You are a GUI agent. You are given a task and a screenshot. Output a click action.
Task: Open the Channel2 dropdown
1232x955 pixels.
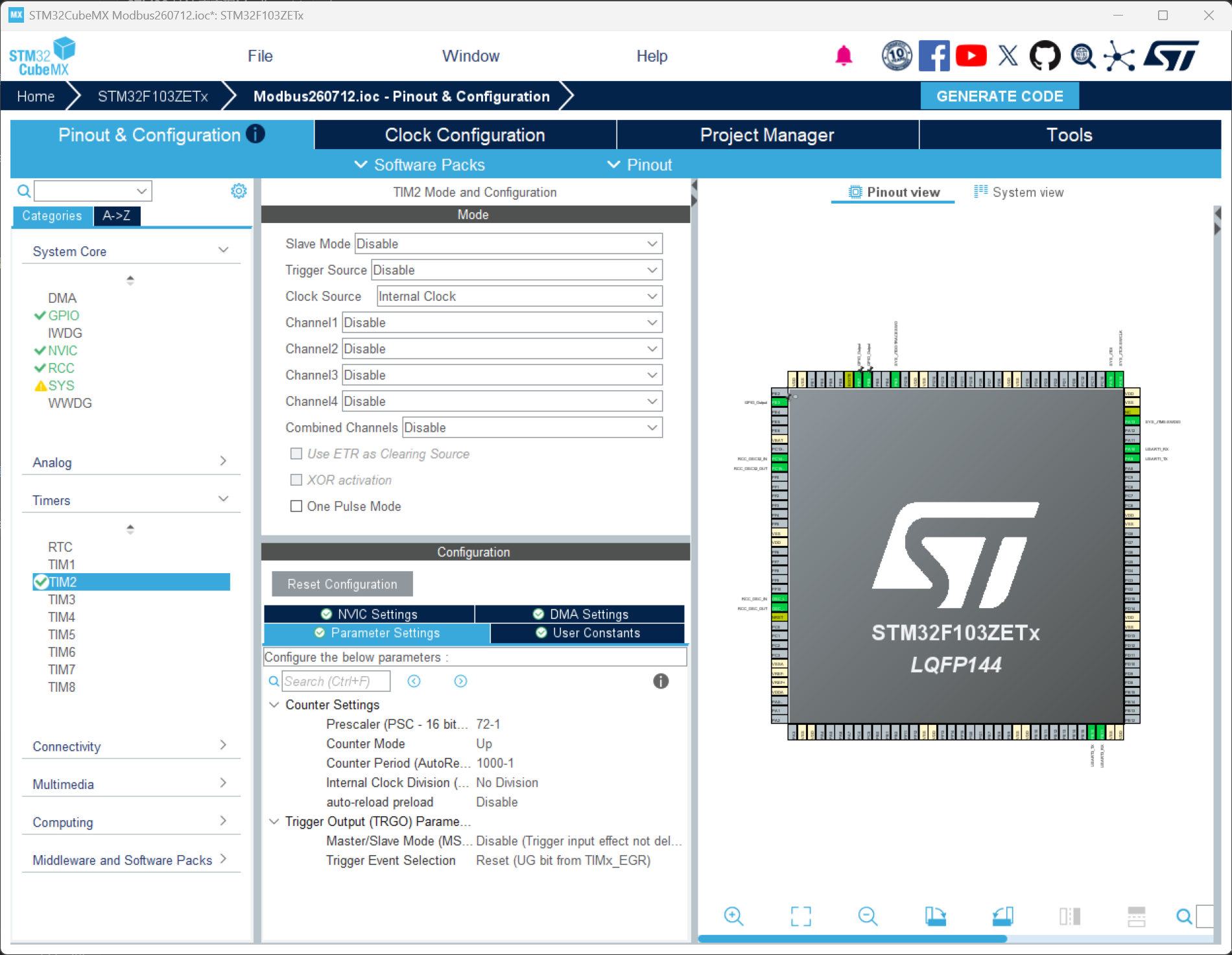click(x=503, y=349)
